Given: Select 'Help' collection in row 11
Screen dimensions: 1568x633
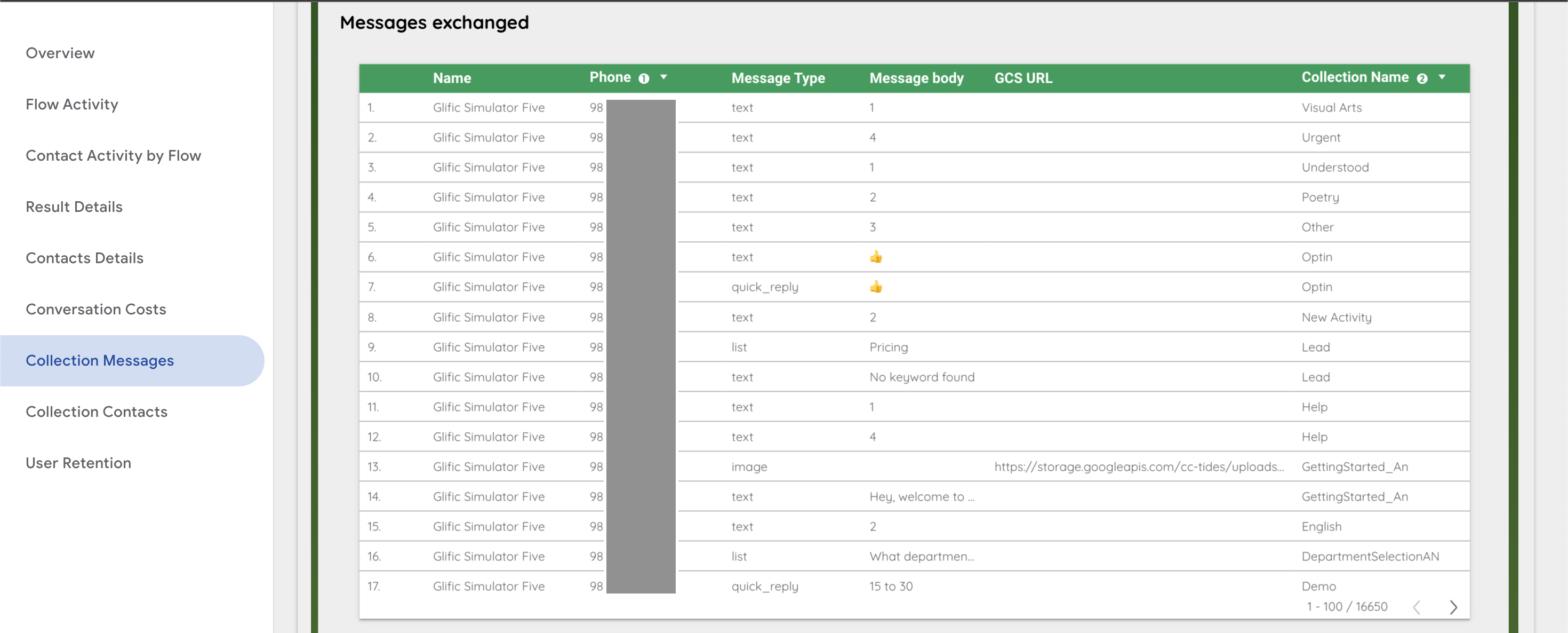Looking at the screenshot, I should [1314, 407].
